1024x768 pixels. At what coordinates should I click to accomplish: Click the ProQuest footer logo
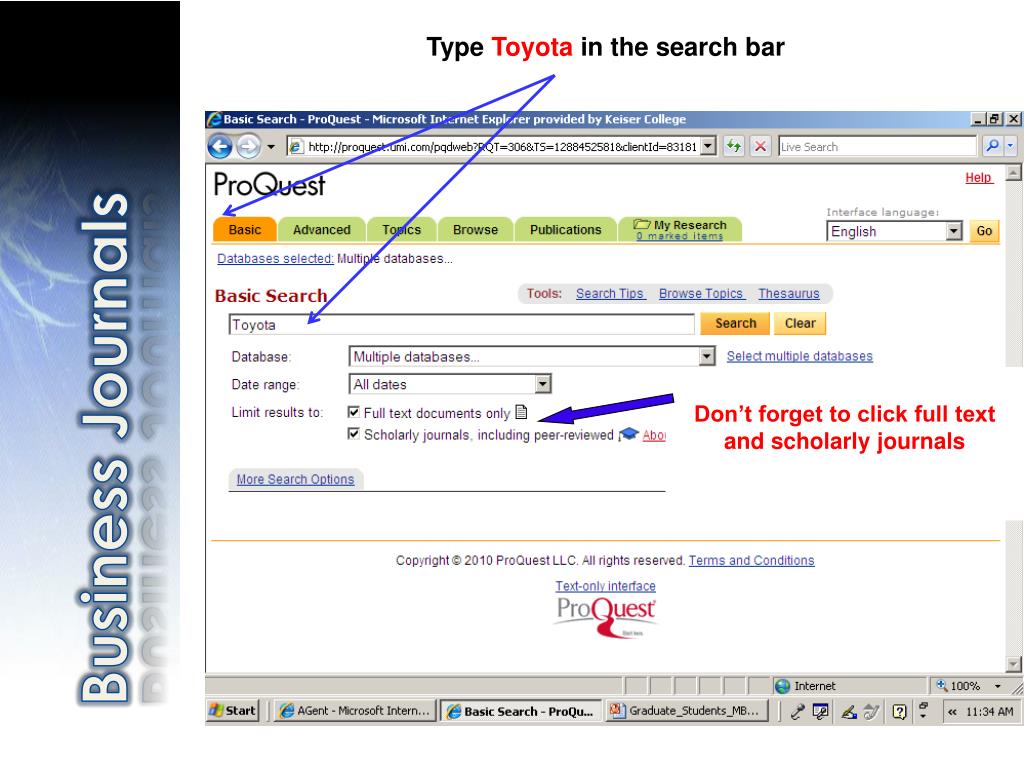pyautogui.click(x=605, y=616)
